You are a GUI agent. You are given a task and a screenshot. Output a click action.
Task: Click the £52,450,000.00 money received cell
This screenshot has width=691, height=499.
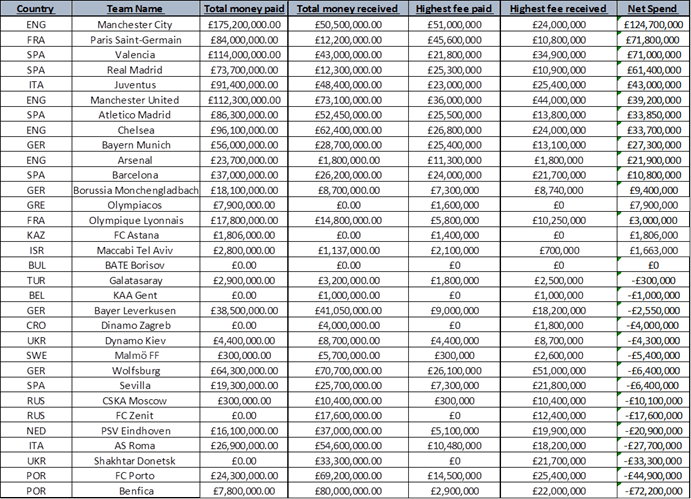pyautogui.click(x=348, y=115)
